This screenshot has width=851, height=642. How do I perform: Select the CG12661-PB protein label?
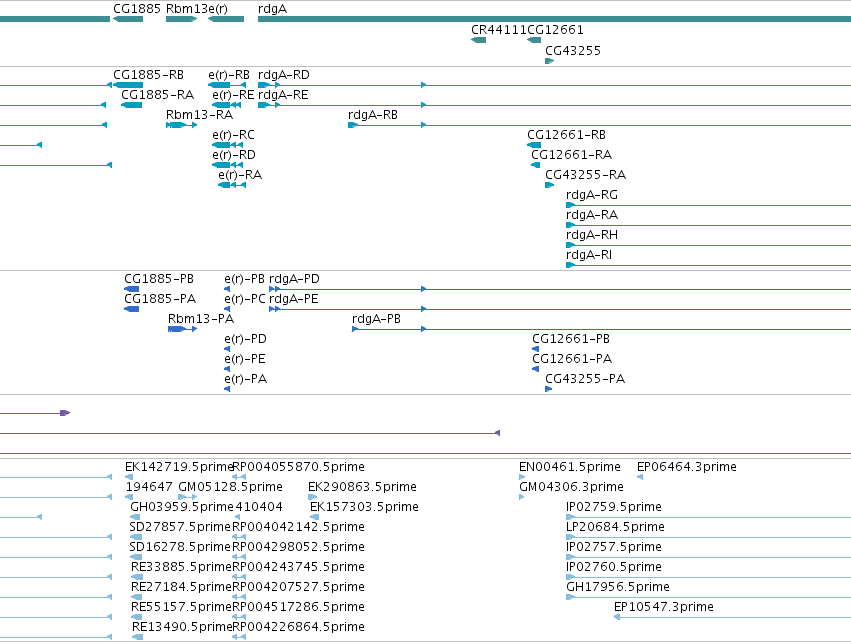coord(571,339)
